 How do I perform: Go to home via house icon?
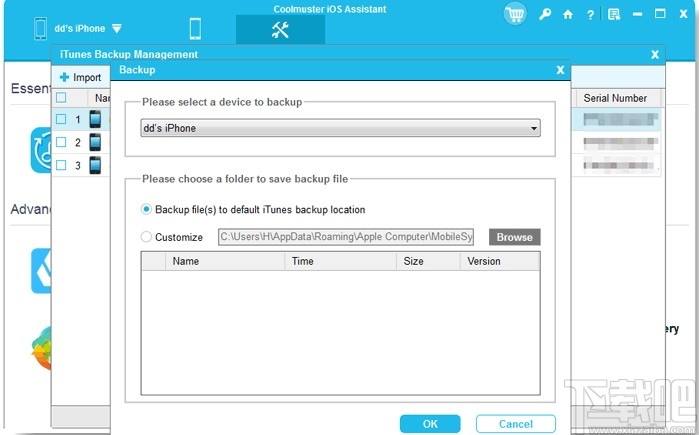[567, 14]
